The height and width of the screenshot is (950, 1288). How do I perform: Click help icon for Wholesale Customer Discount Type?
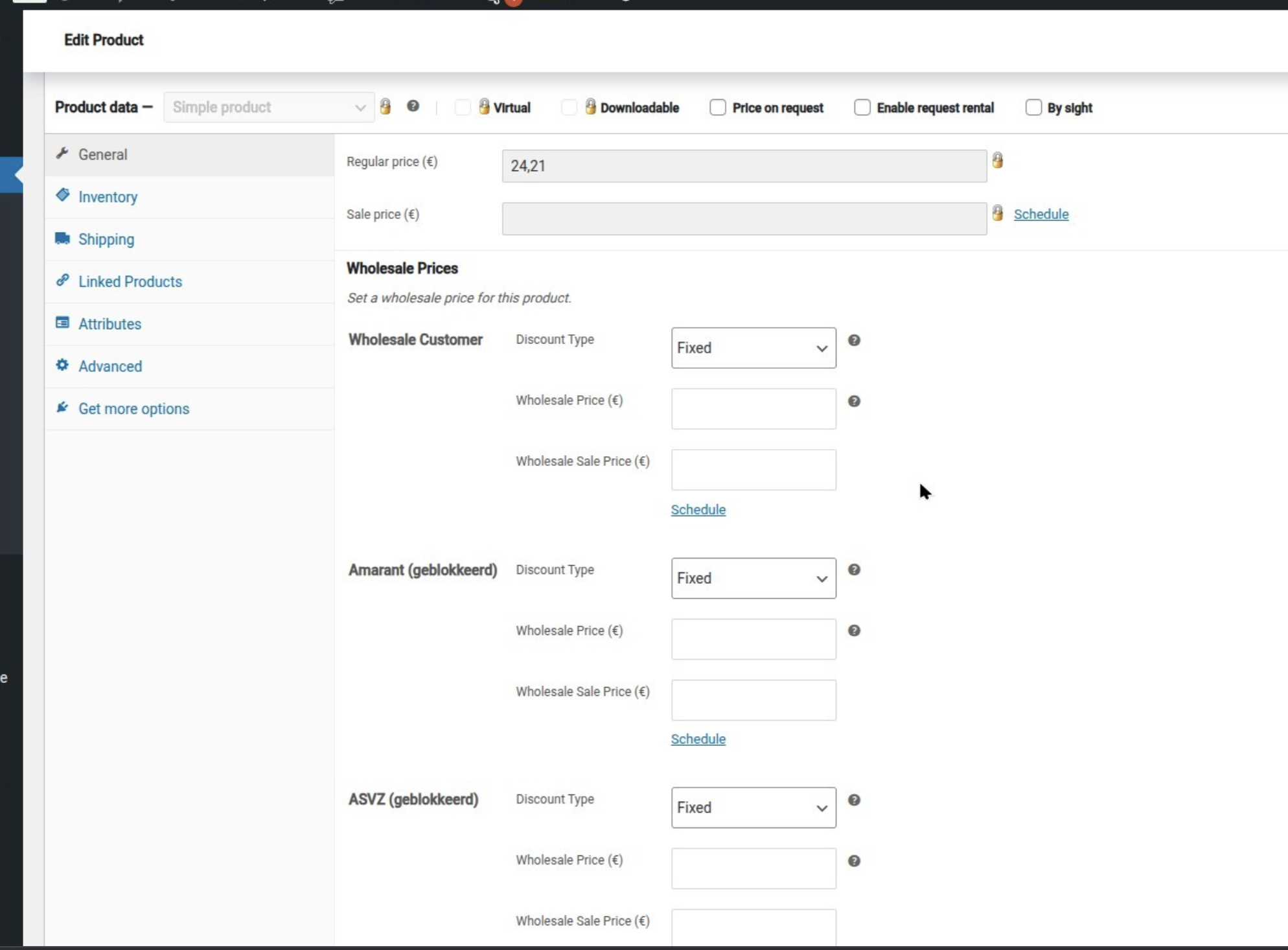tap(854, 340)
